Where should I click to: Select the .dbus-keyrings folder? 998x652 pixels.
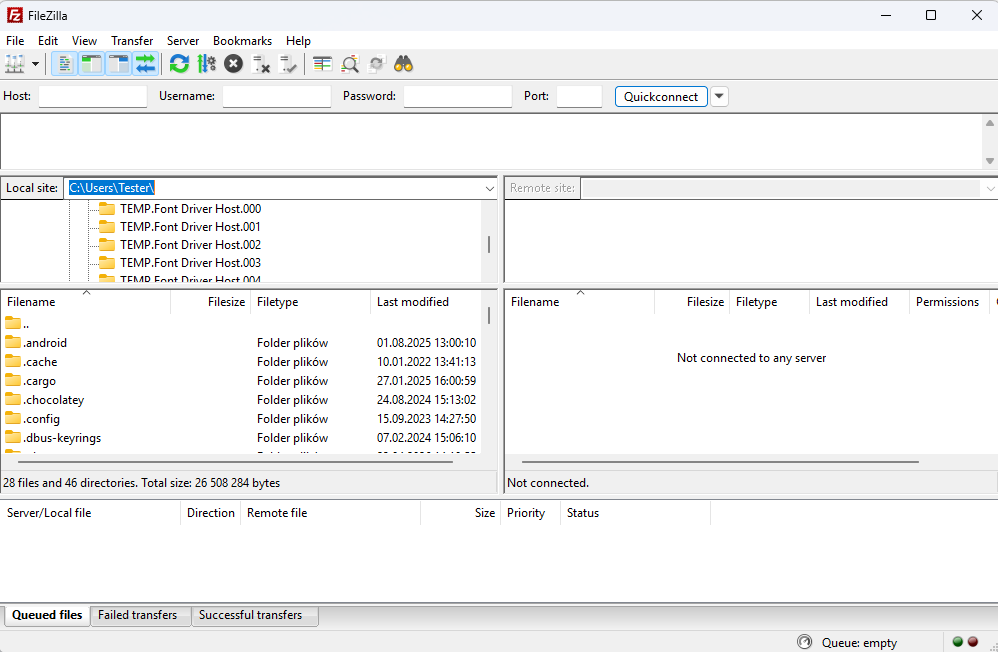(x=242, y=438)
